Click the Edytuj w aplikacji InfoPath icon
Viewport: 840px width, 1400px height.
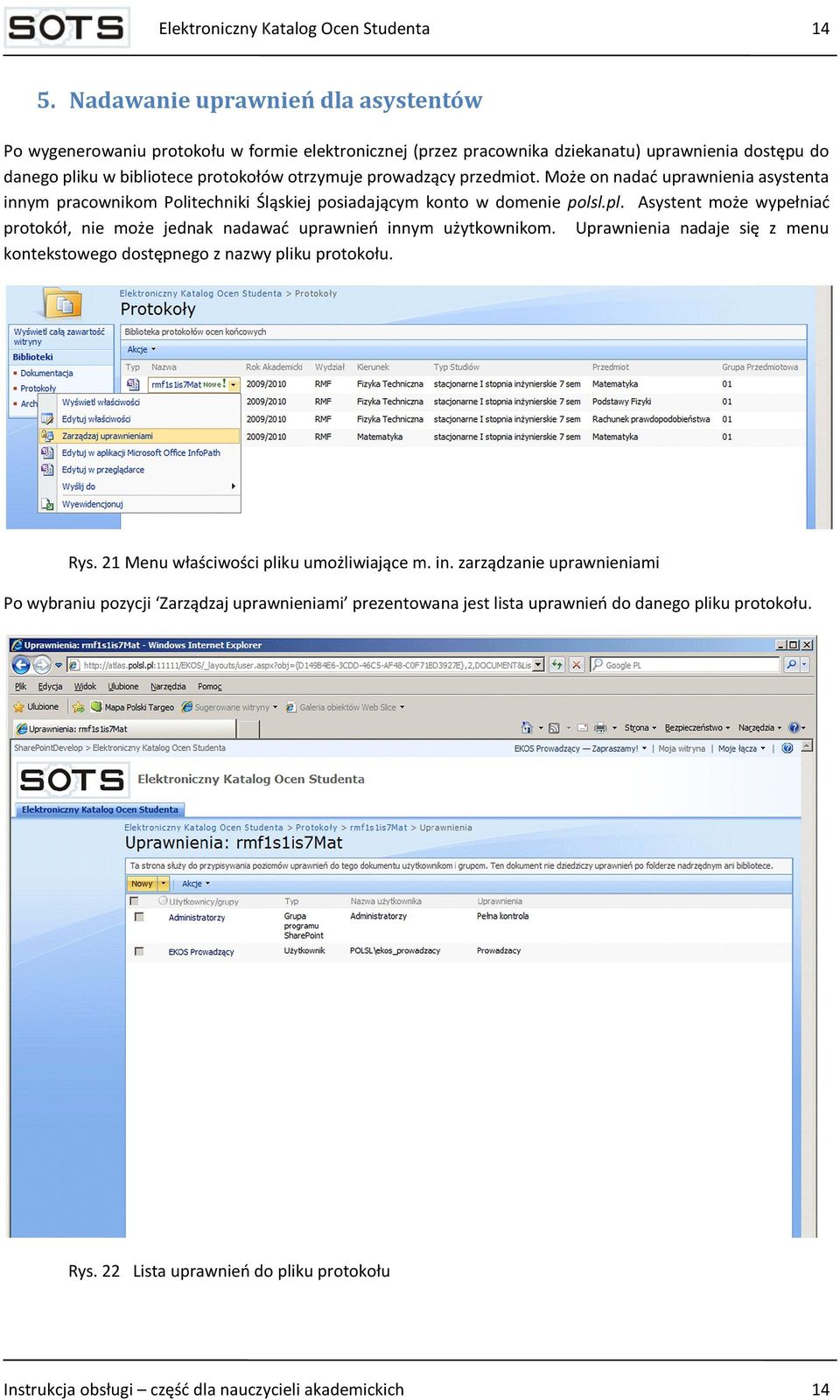(x=48, y=452)
